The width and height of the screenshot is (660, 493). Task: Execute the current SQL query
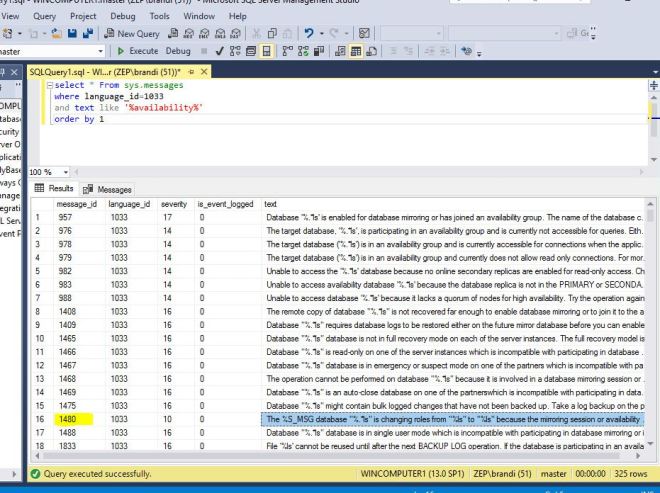pyautogui.click(x=138, y=50)
